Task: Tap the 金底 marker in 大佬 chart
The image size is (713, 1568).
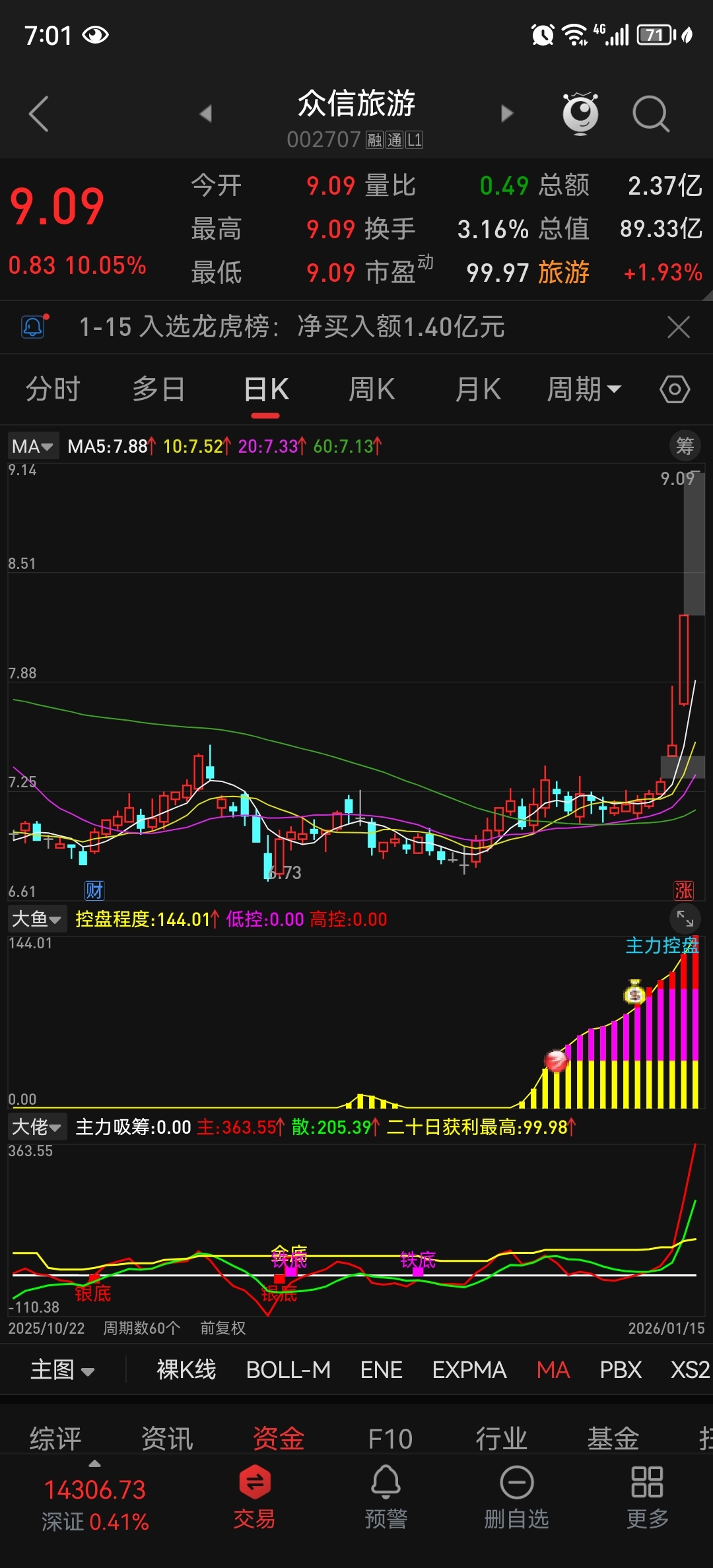Action: click(x=289, y=1252)
